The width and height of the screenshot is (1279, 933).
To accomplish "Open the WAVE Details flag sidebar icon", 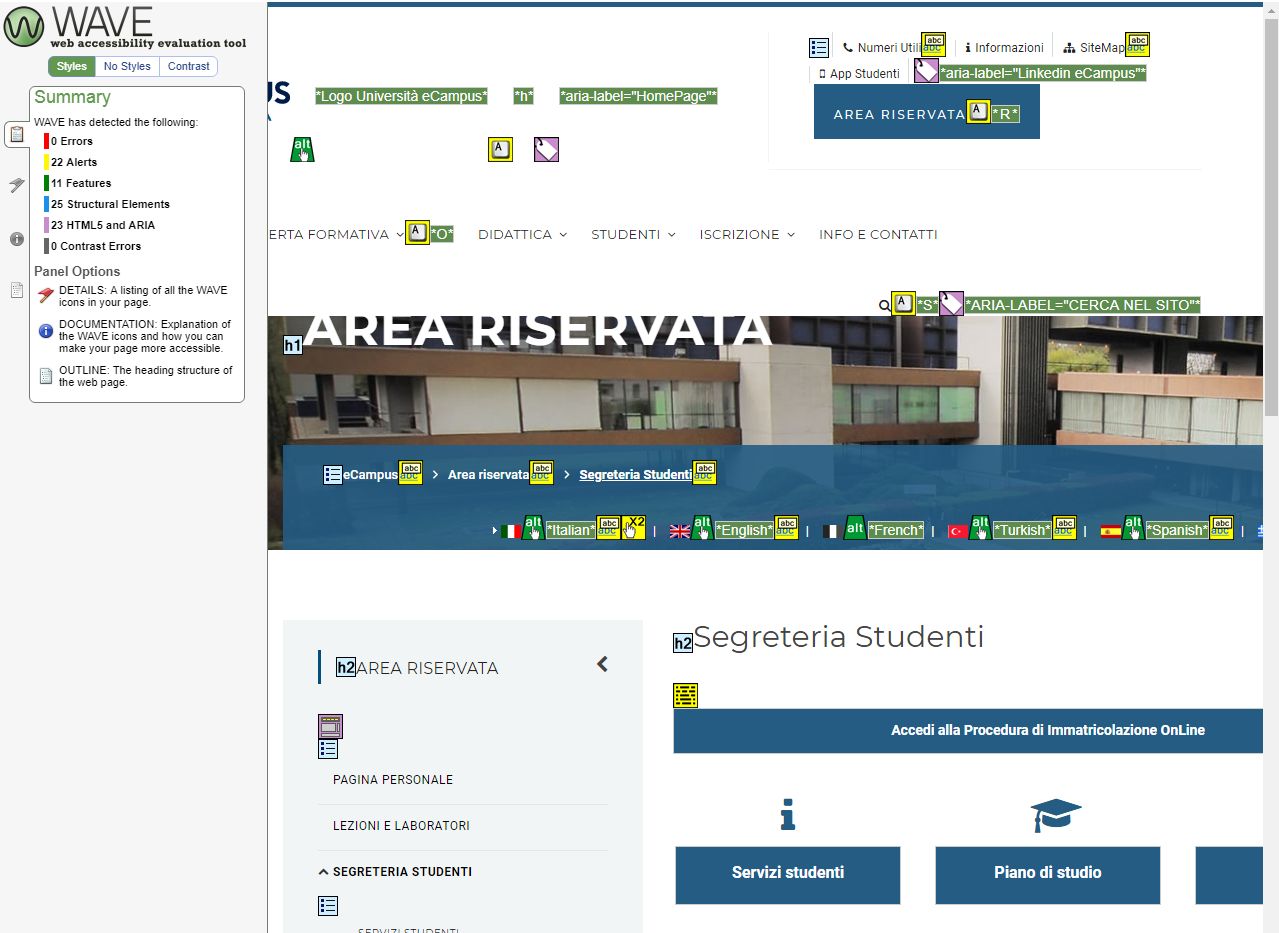I will pyautogui.click(x=17, y=185).
